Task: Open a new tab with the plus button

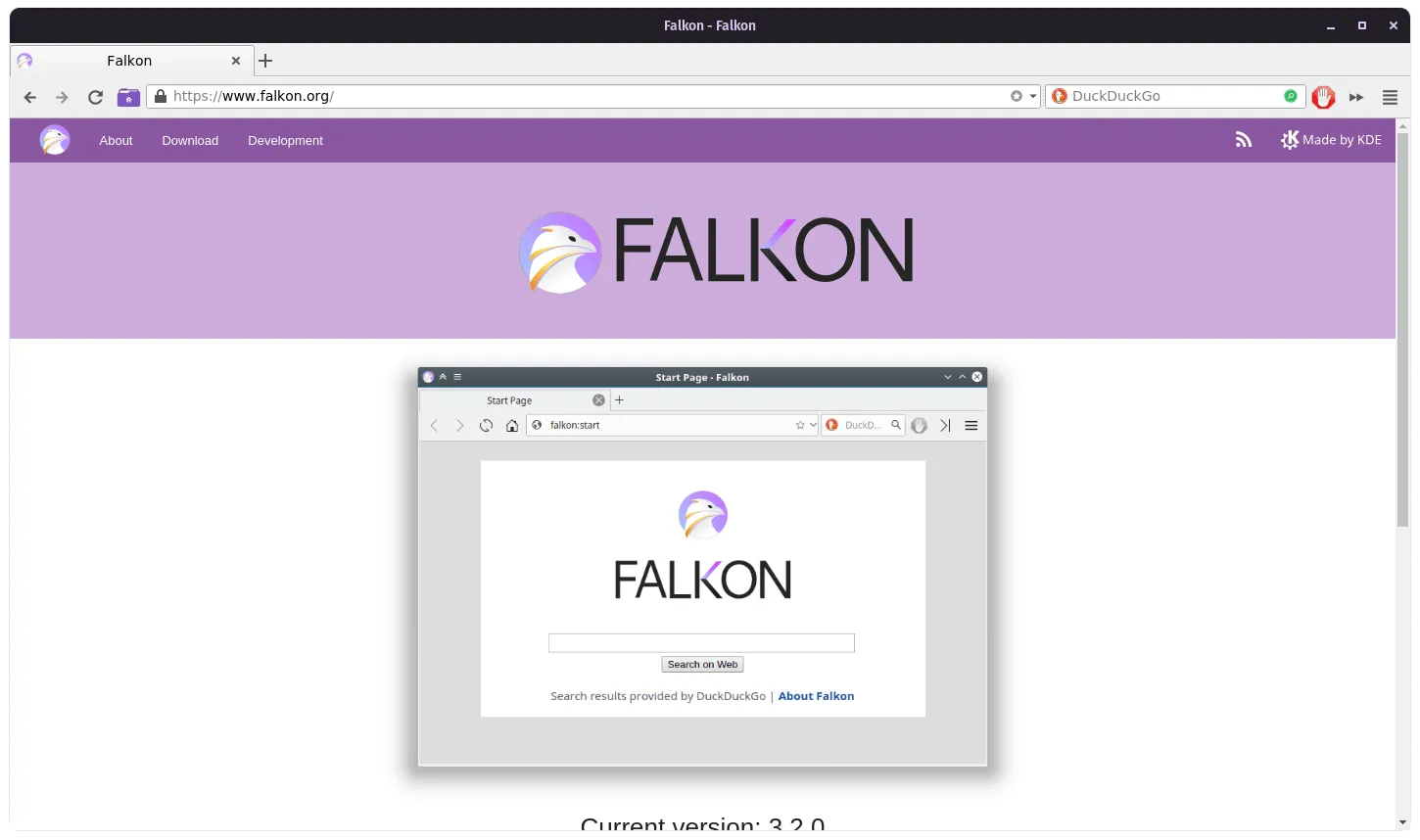Action: pyautogui.click(x=265, y=61)
